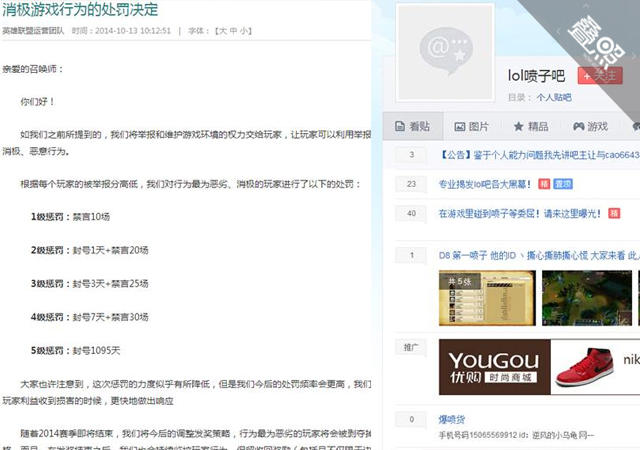Click the 精品 star icon
Image resolution: width=640 pixels, height=450 pixels.
point(518,127)
